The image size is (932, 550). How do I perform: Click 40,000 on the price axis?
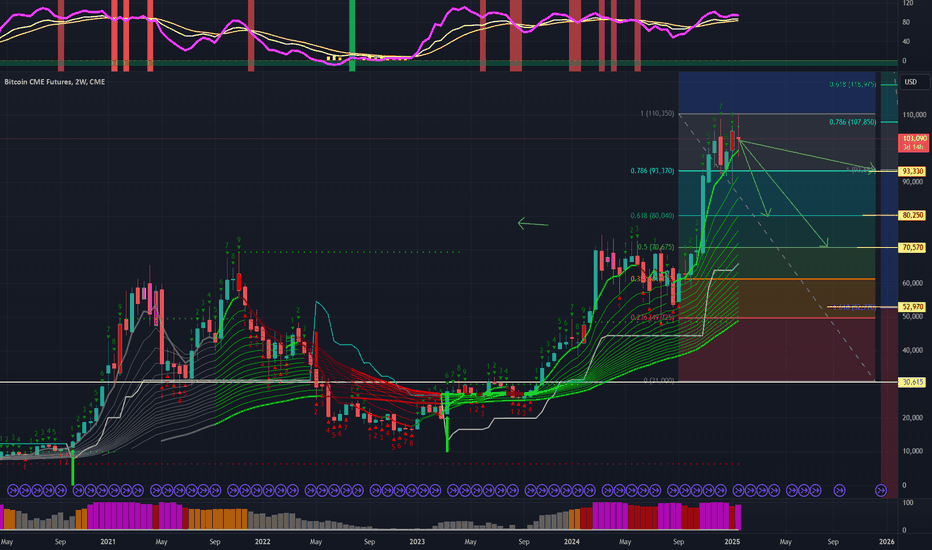click(x=913, y=350)
